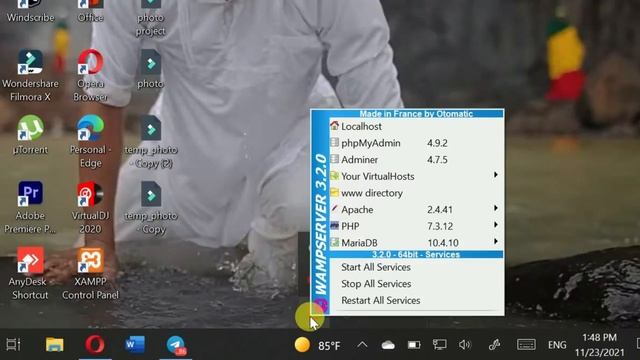
Task: Click the PHP logo icon
Action: (334, 225)
